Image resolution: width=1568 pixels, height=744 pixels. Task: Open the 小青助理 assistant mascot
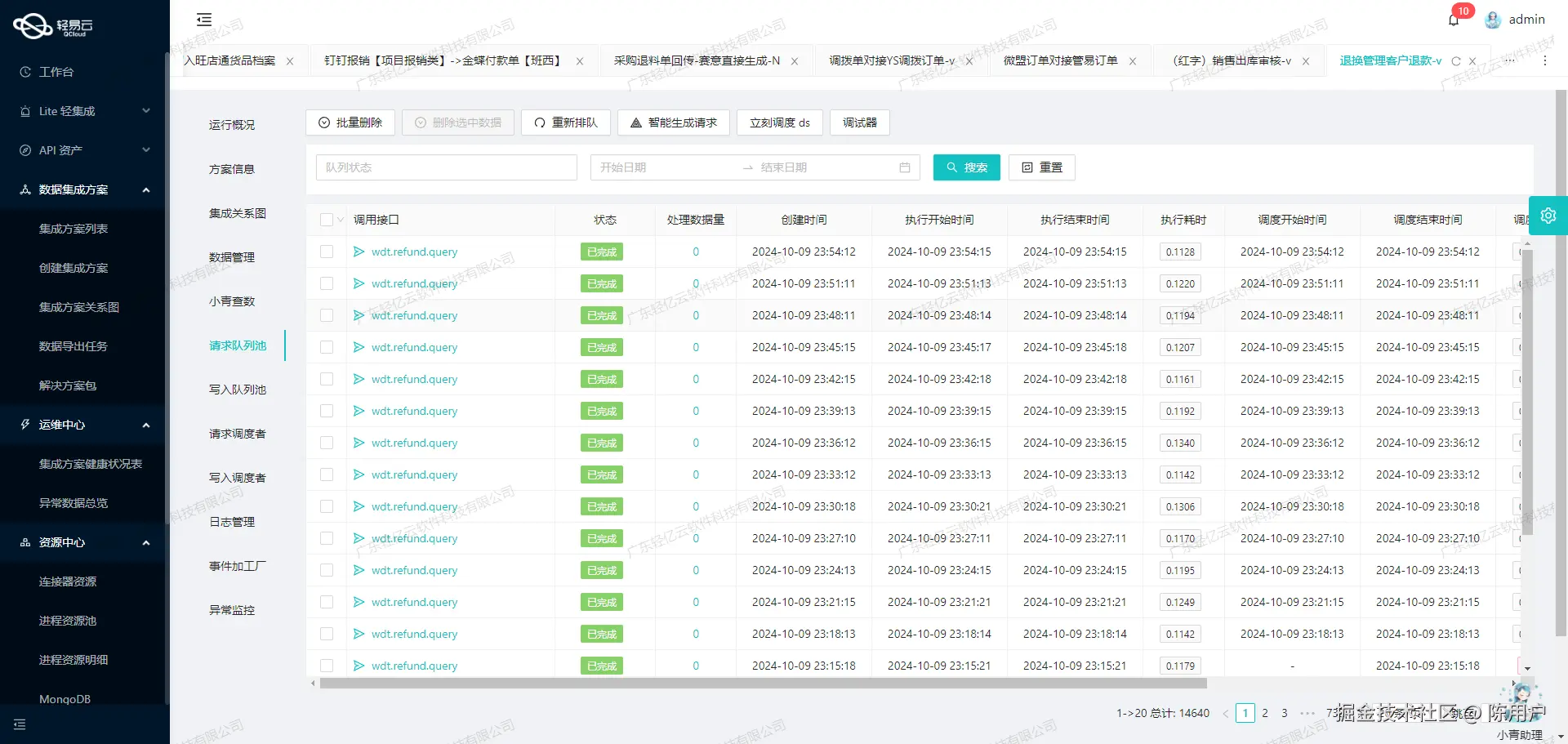click(x=1522, y=696)
